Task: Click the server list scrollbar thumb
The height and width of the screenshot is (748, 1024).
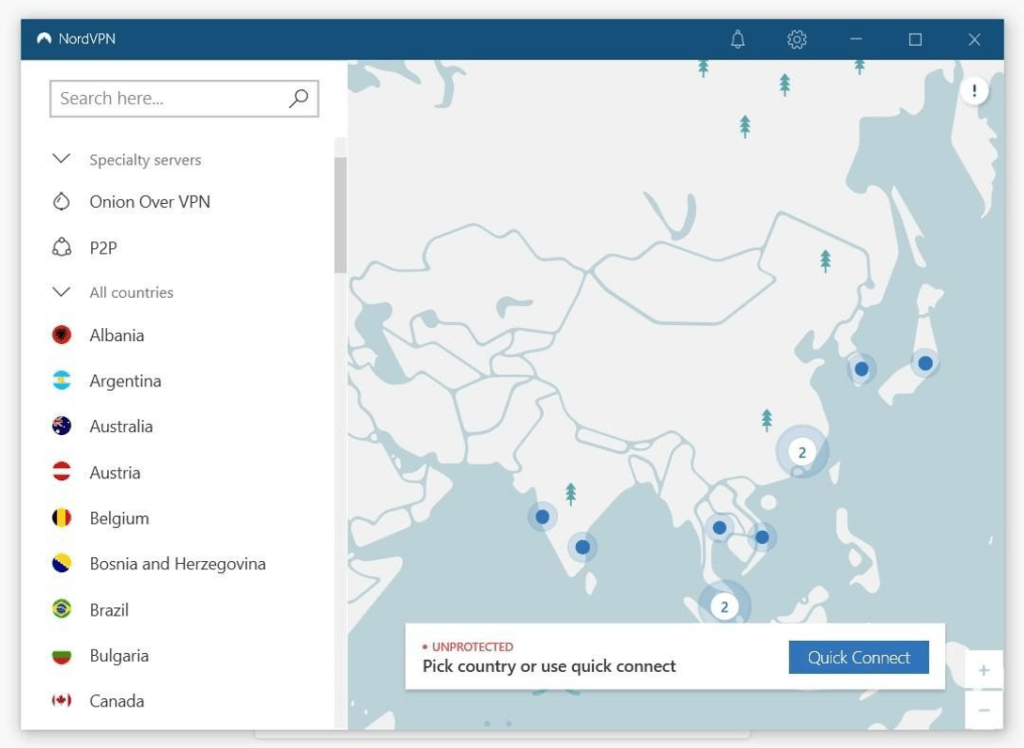Action: click(x=340, y=215)
